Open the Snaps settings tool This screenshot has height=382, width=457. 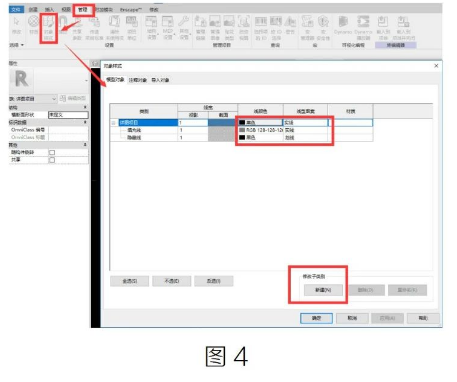pos(63,25)
